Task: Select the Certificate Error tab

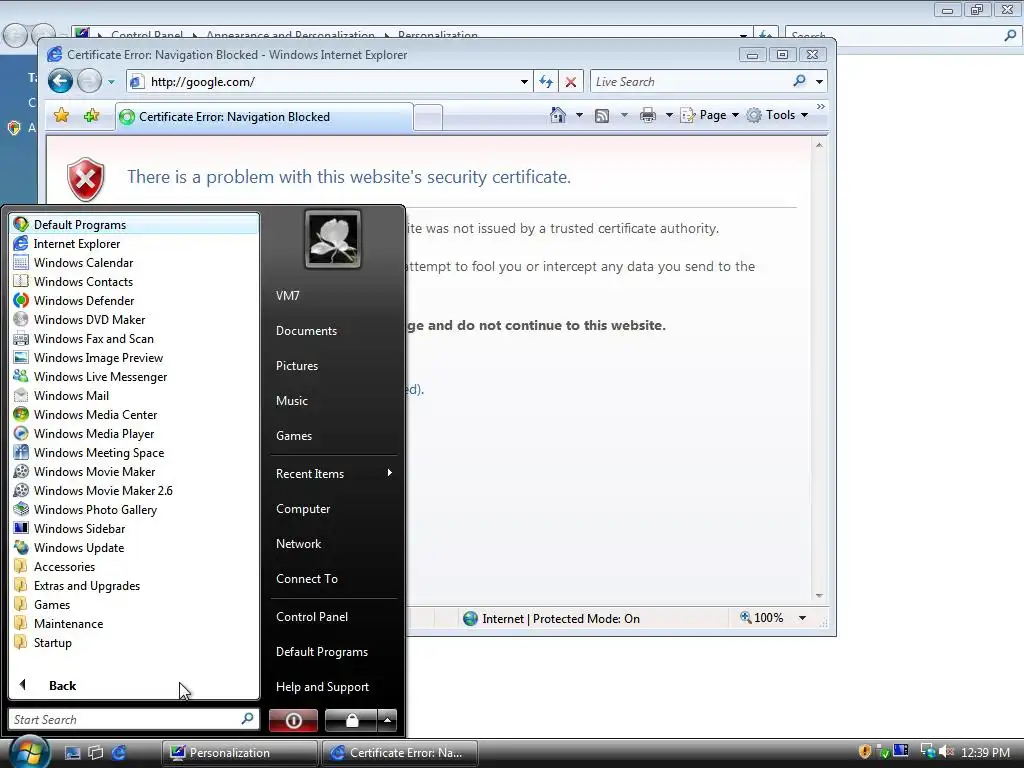Action: coord(264,117)
